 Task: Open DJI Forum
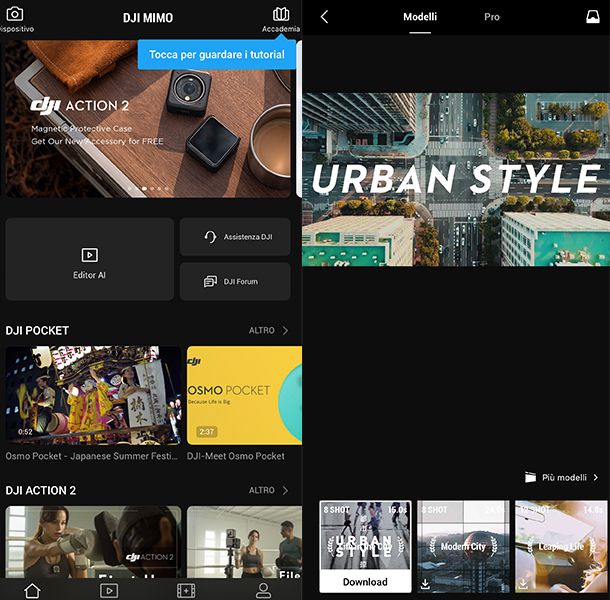235,281
